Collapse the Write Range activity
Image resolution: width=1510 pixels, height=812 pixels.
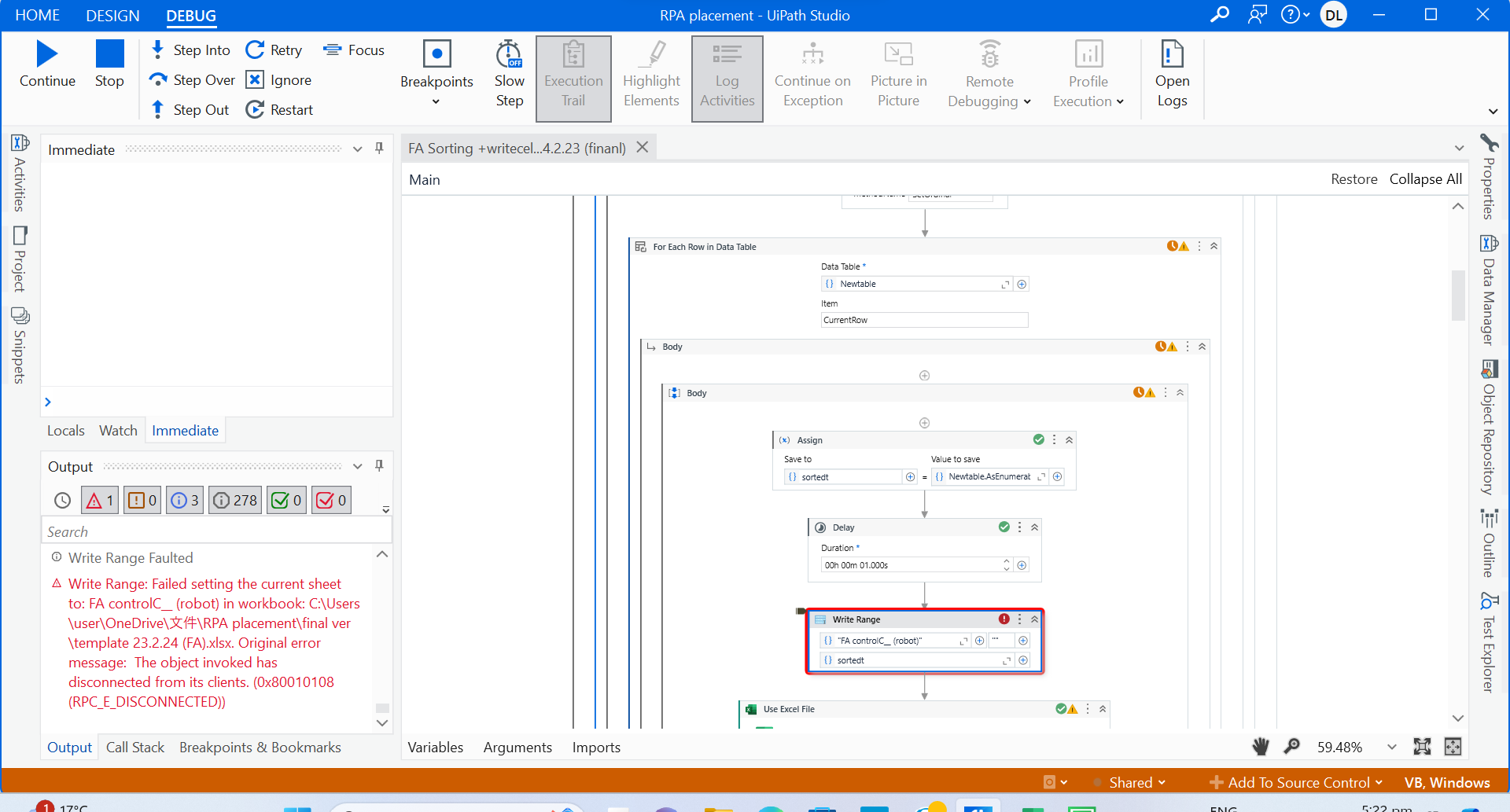click(1033, 619)
